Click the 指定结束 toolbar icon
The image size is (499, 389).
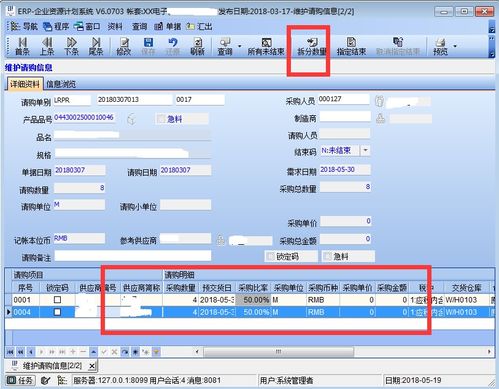point(351,46)
